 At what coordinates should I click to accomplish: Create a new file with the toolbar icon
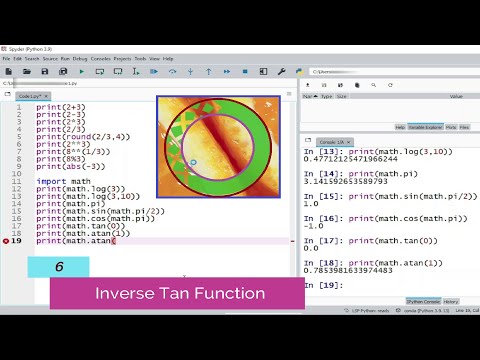tap(9, 71)
